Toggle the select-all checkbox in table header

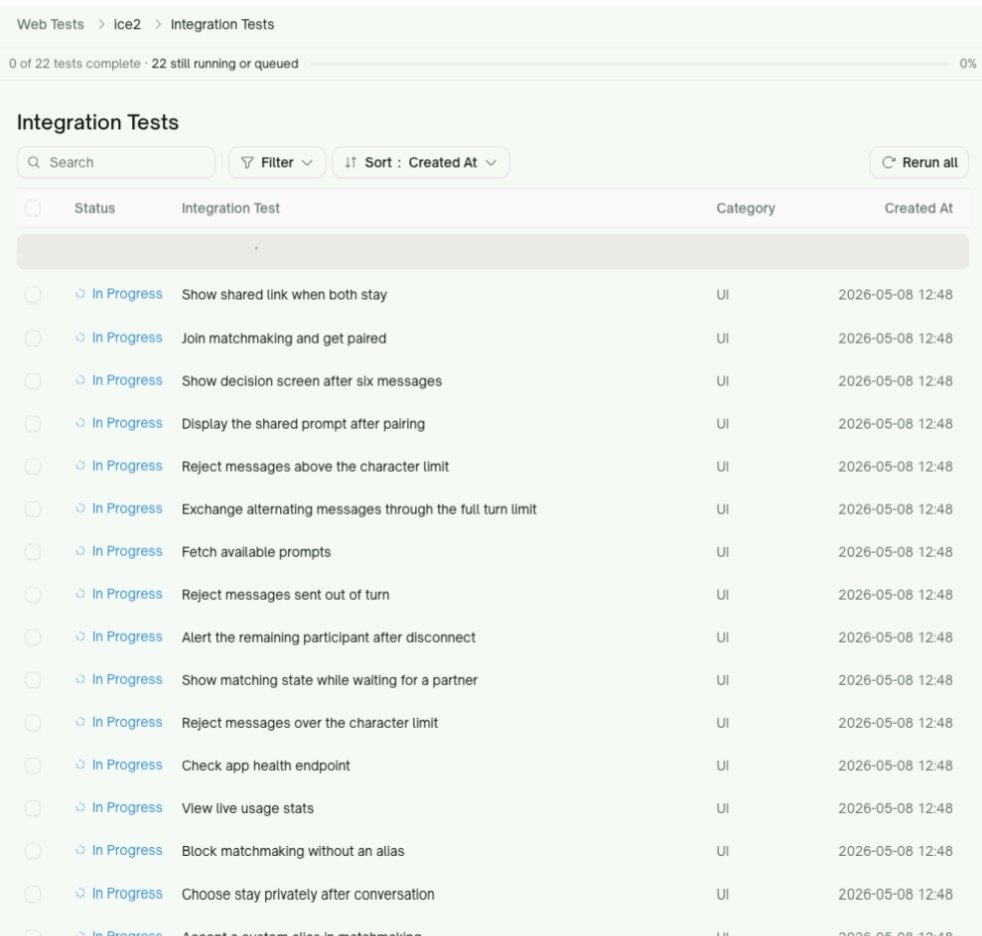[x=33, y=208]
